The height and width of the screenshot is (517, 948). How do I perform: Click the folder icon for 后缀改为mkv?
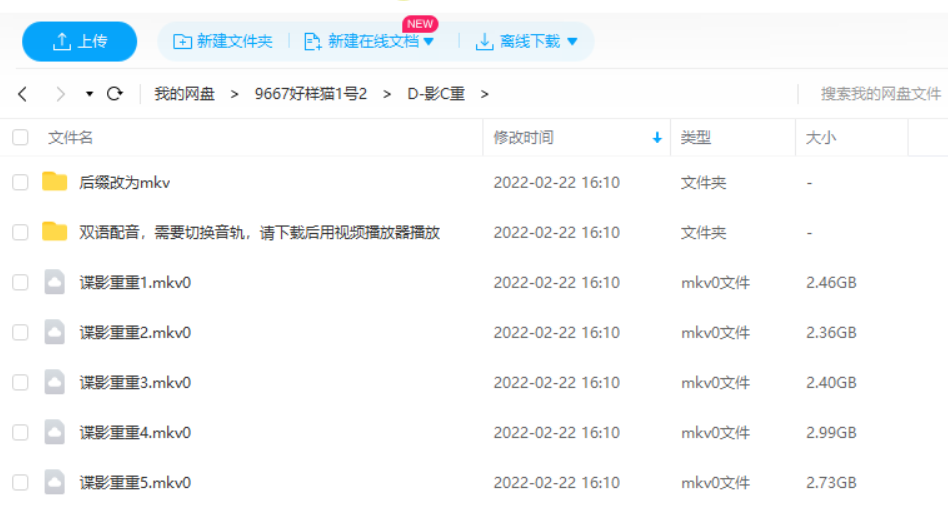tap(54, 182)
